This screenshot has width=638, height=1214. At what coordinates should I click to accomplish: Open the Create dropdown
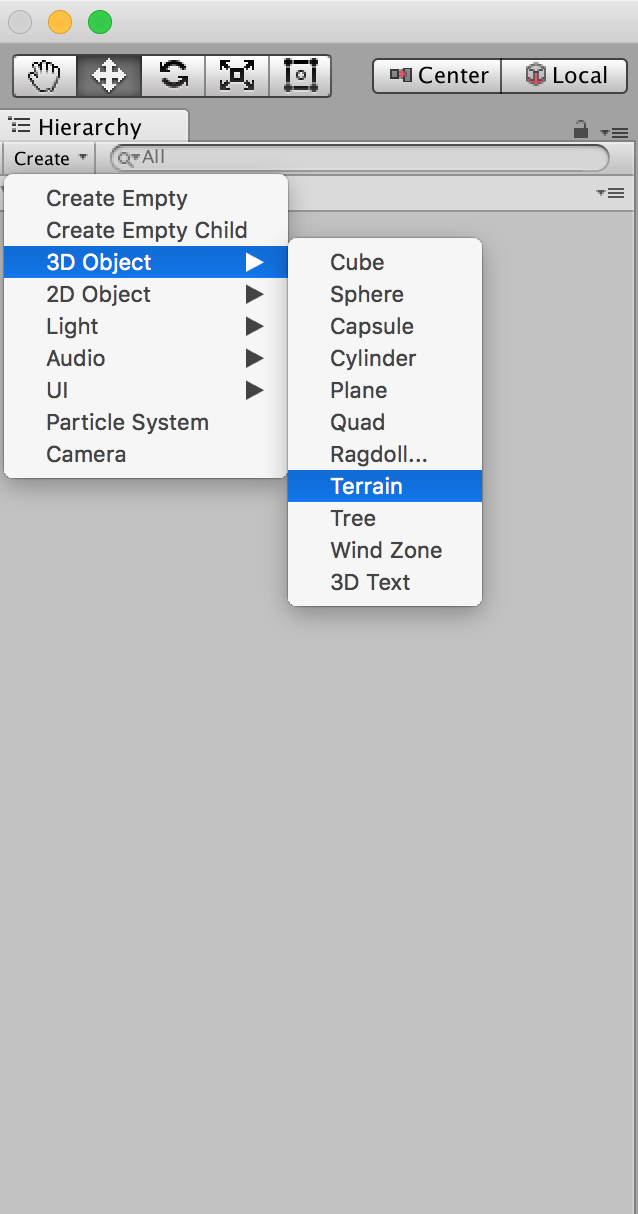50,158
